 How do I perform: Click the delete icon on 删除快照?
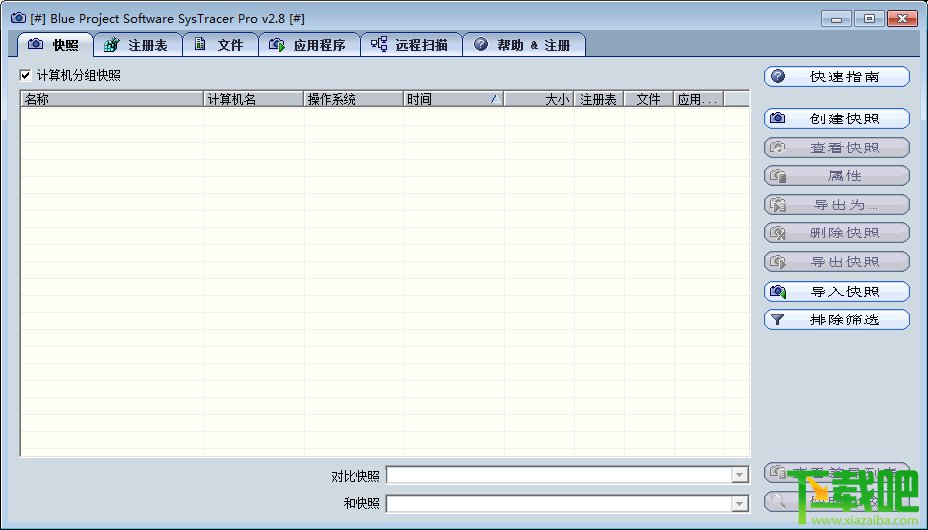click(778, 233)
